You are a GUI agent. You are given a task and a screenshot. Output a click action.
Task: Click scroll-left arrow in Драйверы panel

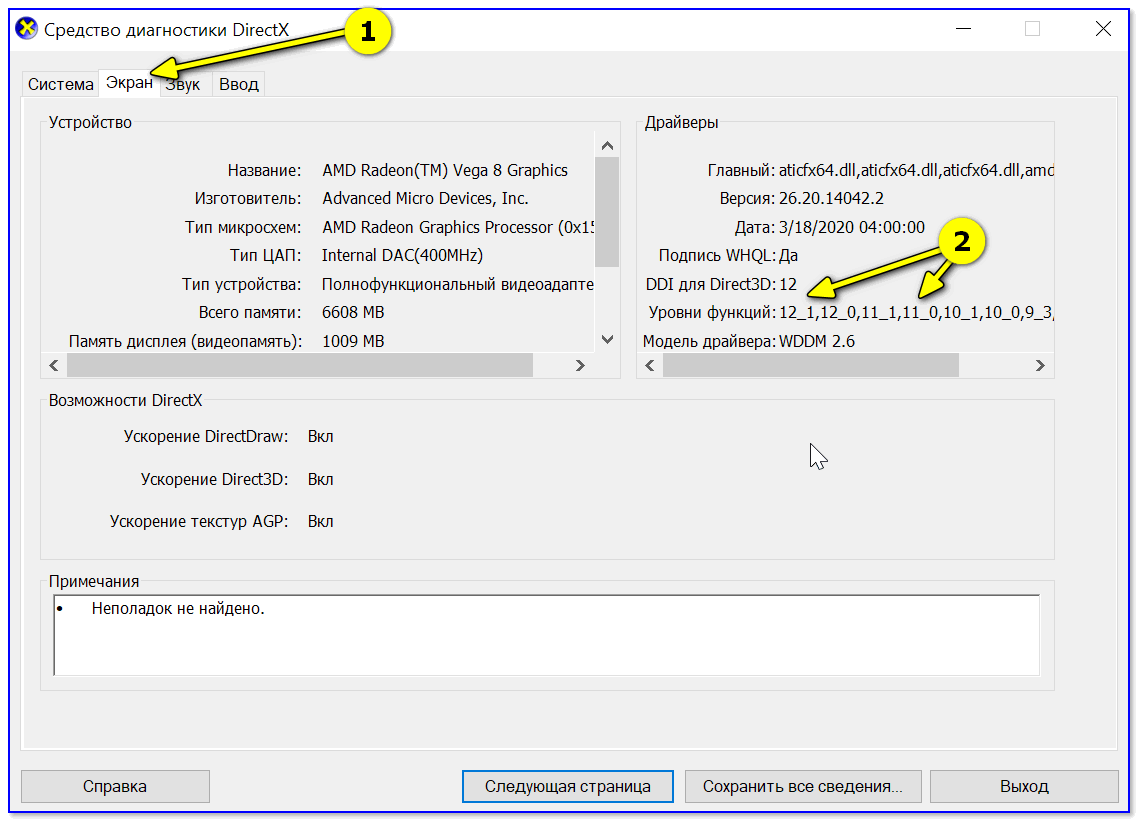pyautogui.click(x=650, y=366)
